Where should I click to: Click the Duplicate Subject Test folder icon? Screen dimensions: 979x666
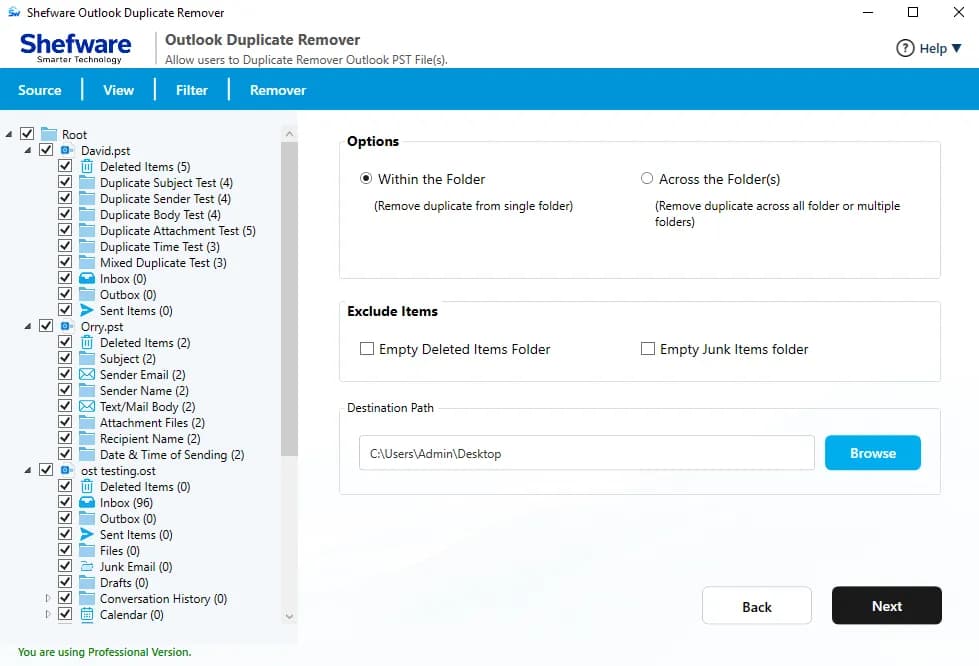87,182
